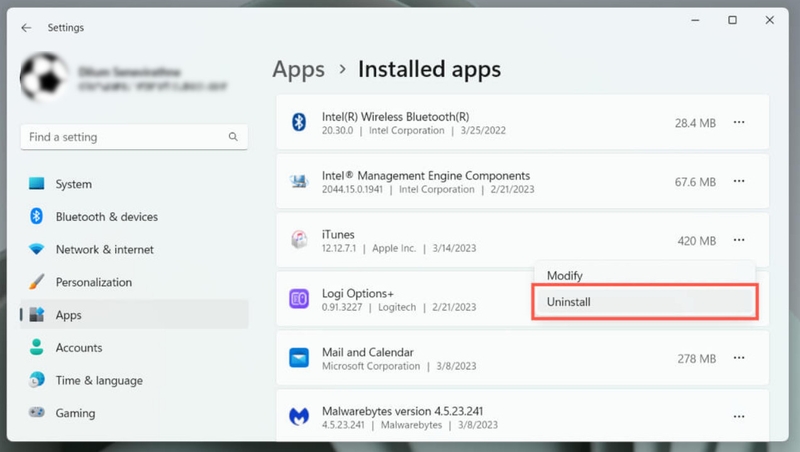Open Gaming settings

76,413
